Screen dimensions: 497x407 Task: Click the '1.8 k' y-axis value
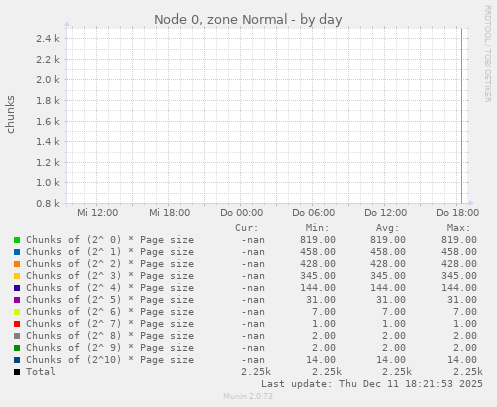(48, 100)
